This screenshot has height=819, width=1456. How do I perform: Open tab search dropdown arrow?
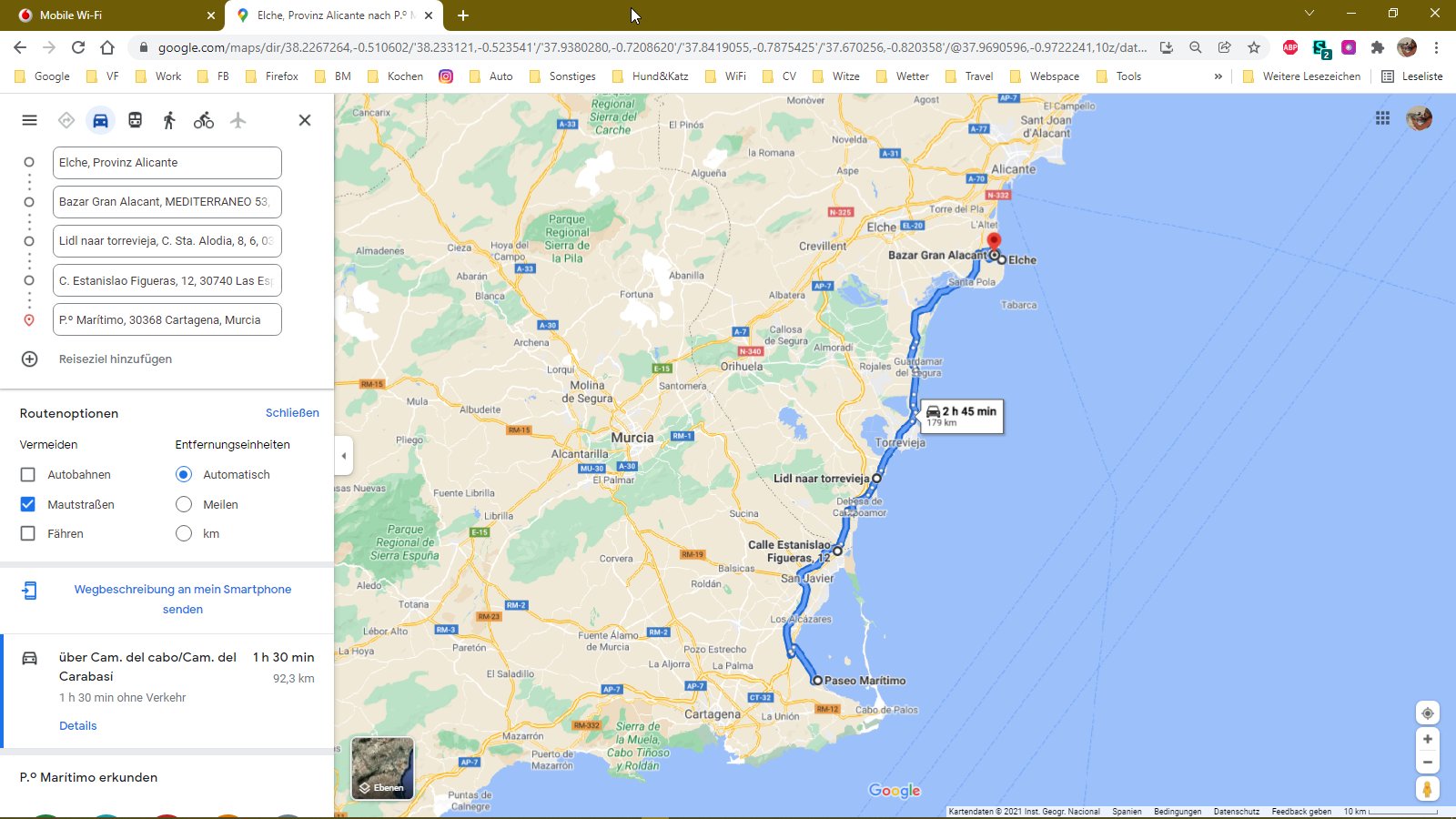tap(1309, 14)
